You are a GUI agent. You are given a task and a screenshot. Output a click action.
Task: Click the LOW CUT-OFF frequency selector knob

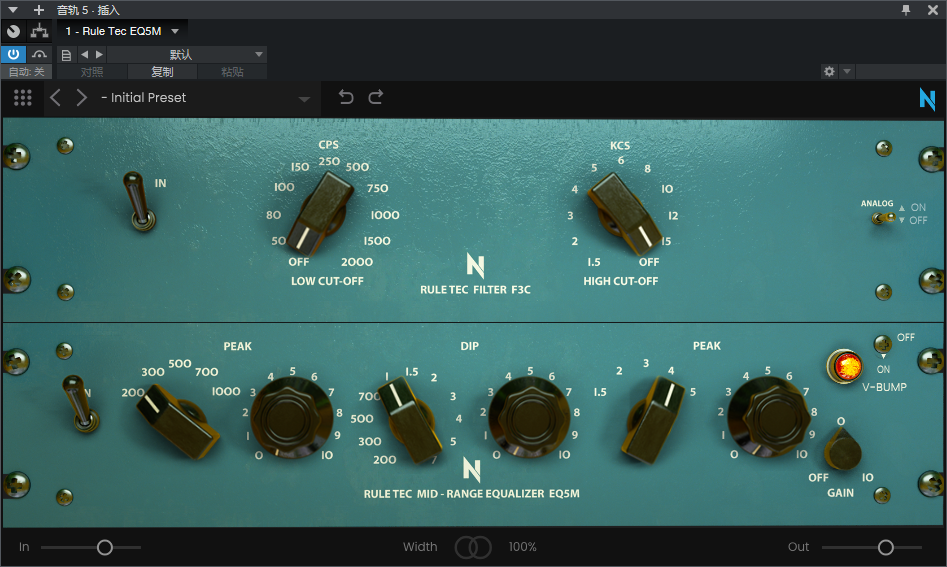(x=318, y=214)
